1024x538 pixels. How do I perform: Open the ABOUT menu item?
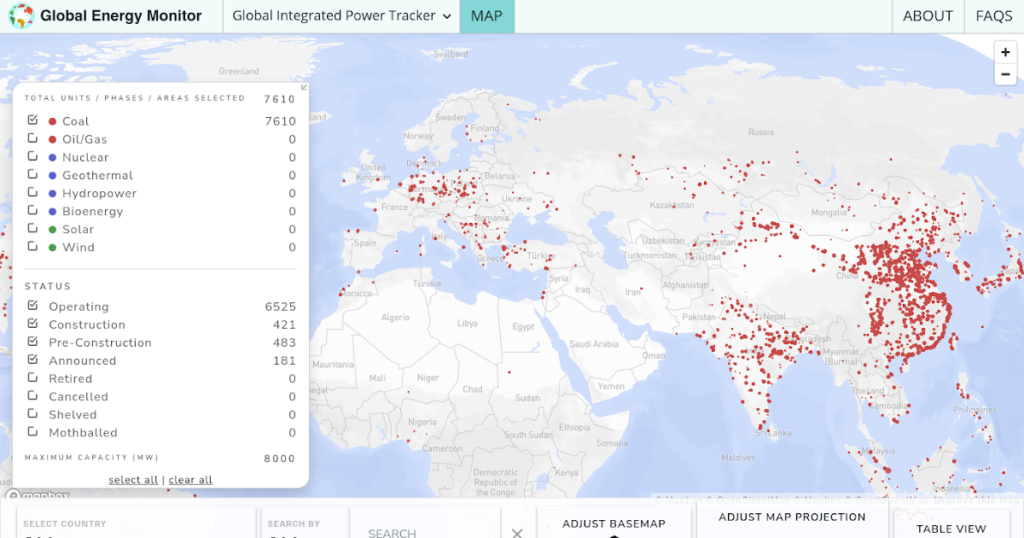tap(927, 16)
